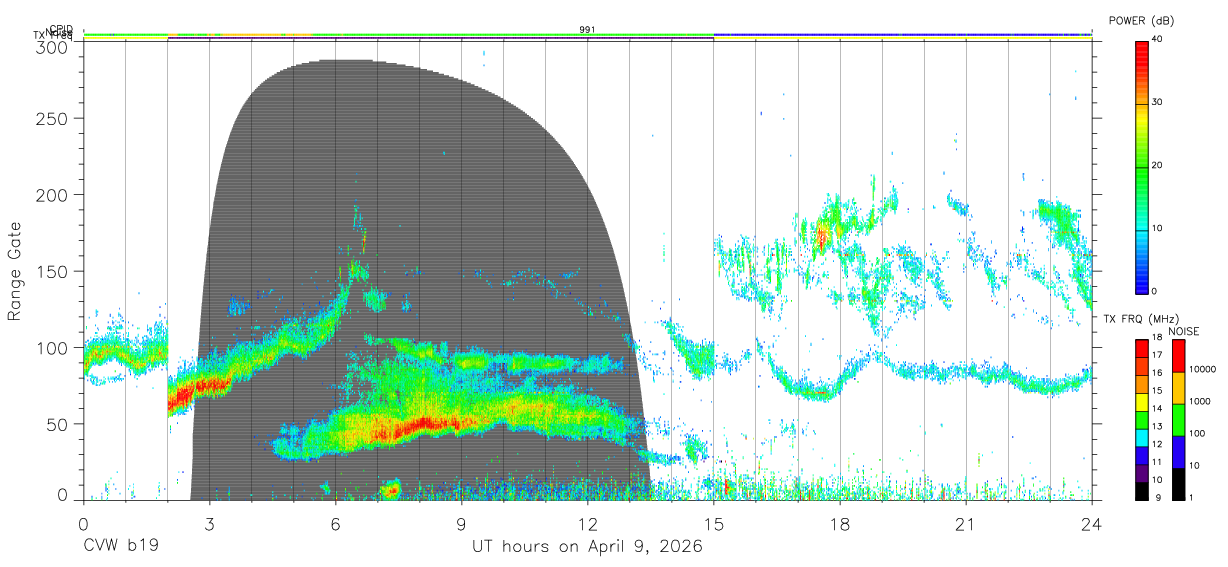Click the red top segment of the NOISE legend
1228x567 pixels.
coord(1179,356)
